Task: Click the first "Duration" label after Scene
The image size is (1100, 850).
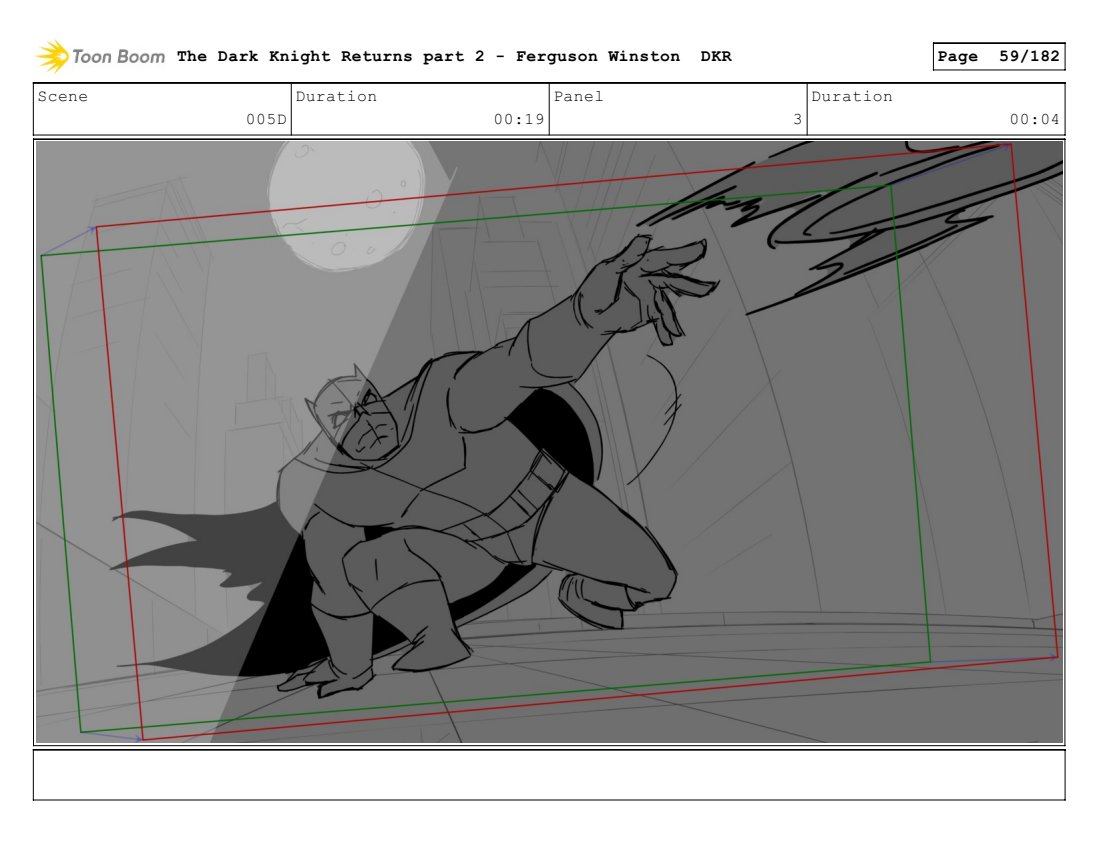Action: tap(336, 96)
